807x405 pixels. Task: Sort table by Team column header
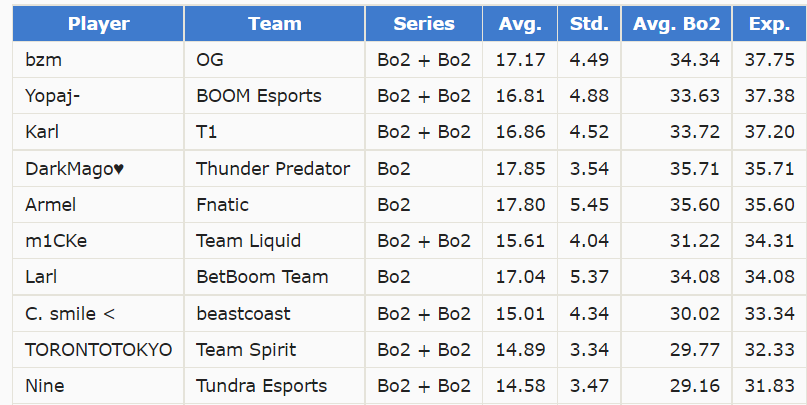(275, 24)
